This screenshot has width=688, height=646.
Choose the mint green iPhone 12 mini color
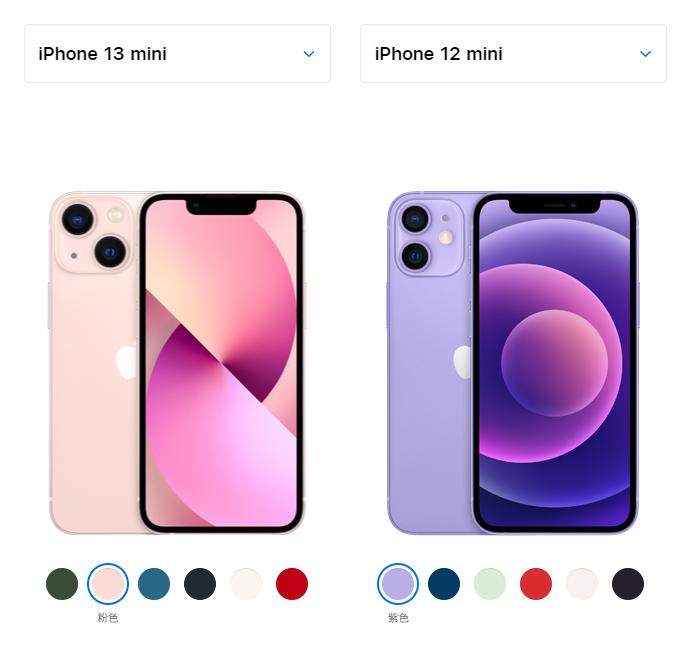490,584
